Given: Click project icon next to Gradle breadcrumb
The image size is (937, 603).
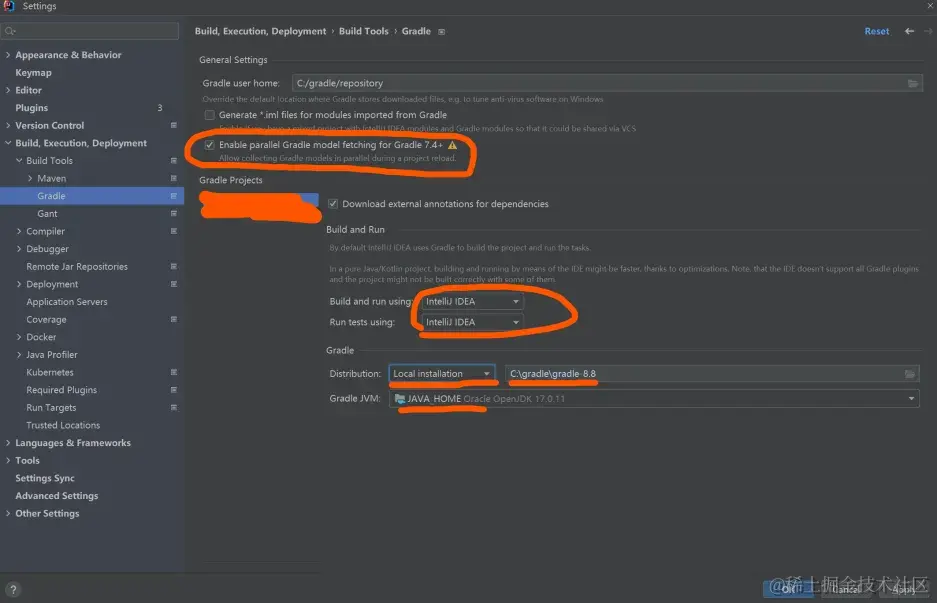Looking at the screenshot, I should click(442, 32).
